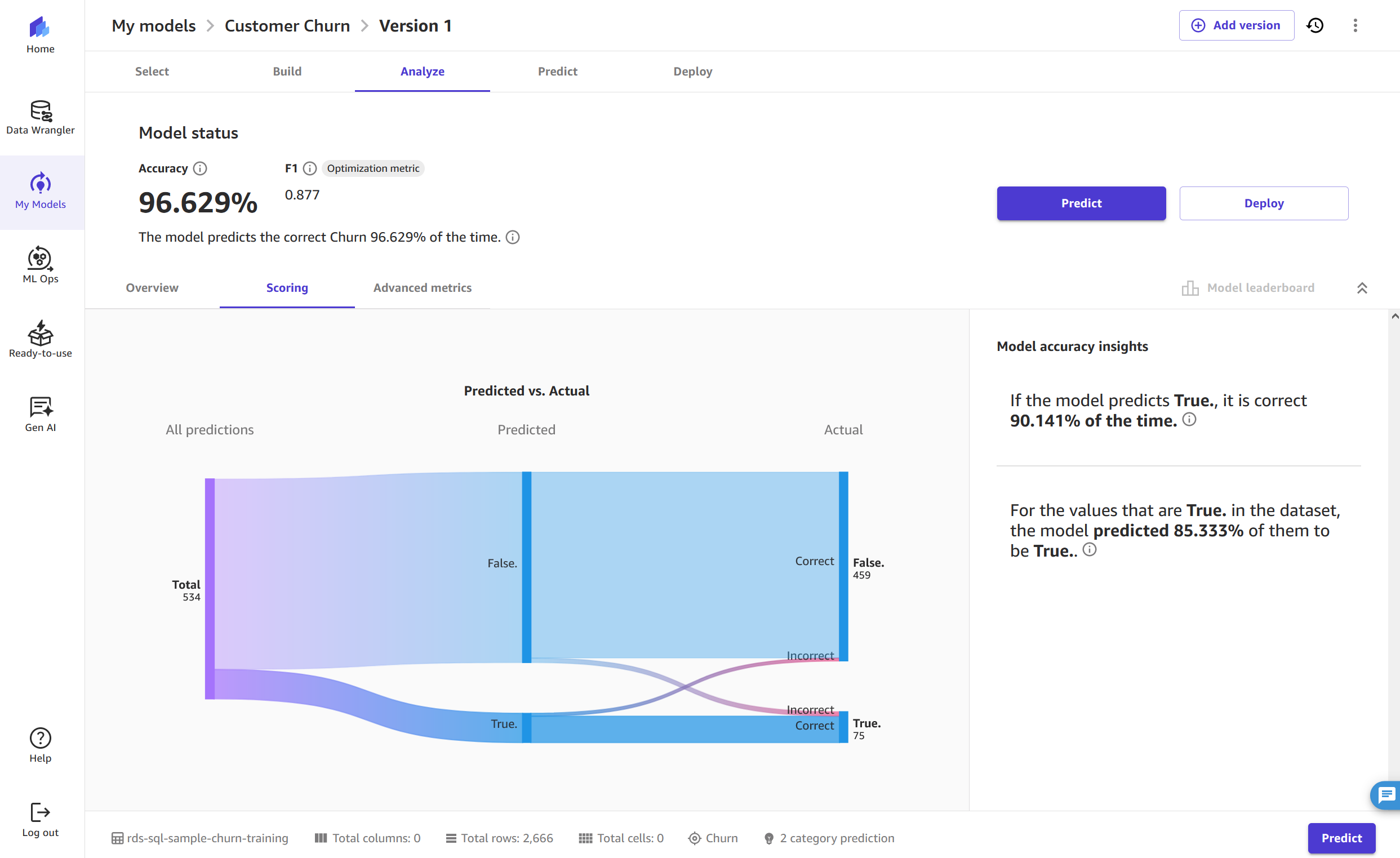Click the F1 metric info icon
The height and width of the screenshot is (858, 1400).
(310, 168)
